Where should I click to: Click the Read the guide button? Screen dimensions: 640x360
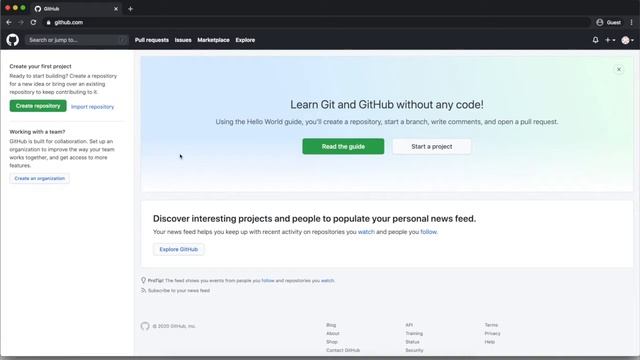click(x=343, y=147)
